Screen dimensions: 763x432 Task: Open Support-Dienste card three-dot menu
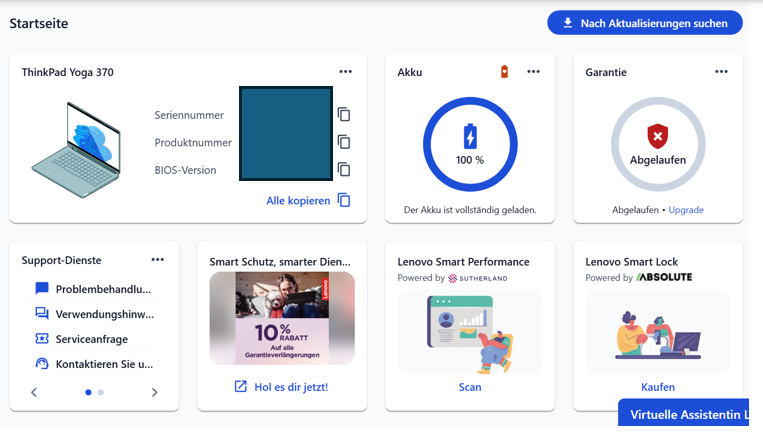[158, 259]
